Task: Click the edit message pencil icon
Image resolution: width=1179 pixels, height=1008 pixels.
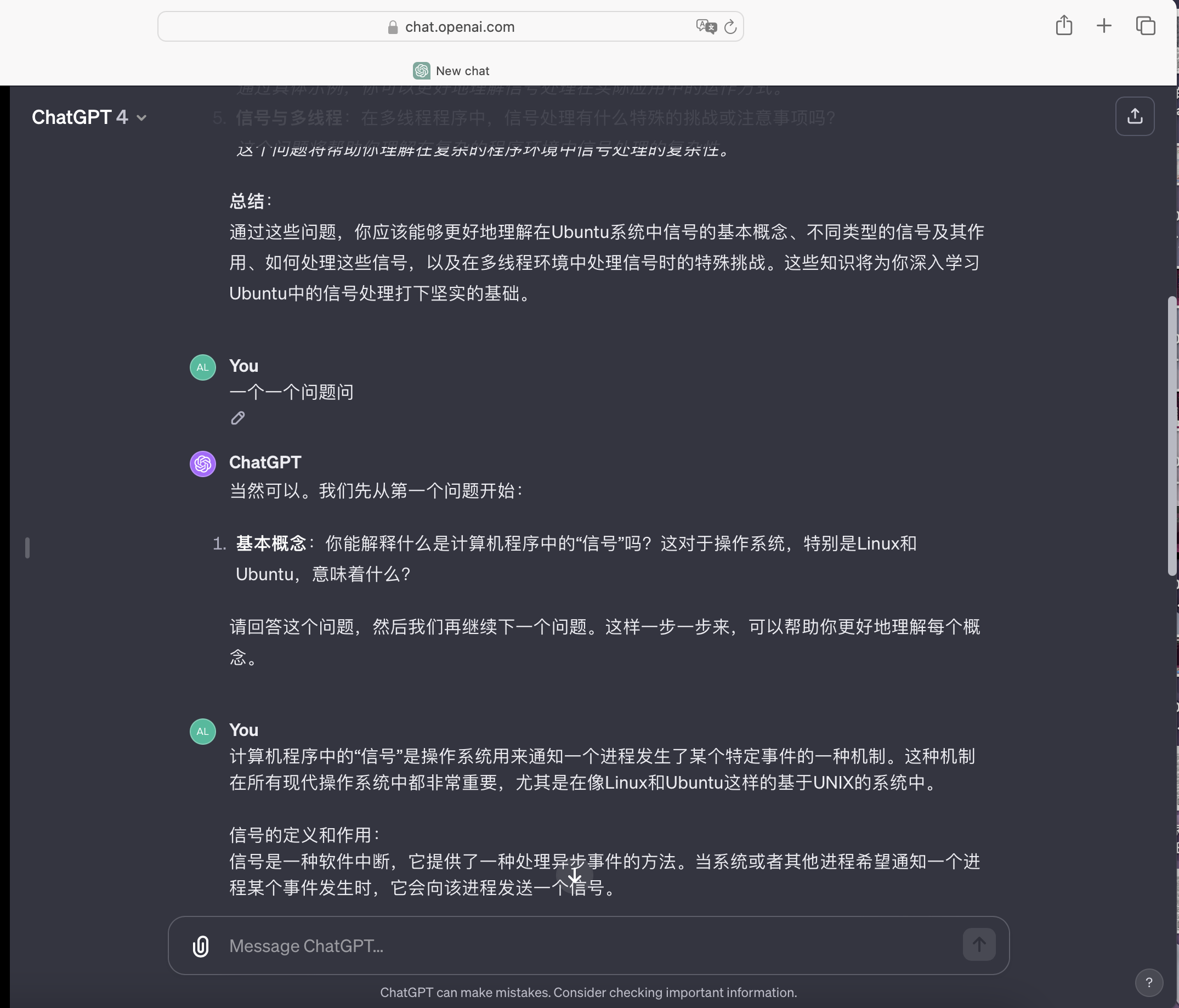Action: pyautogui.click(x=238, y=418)
